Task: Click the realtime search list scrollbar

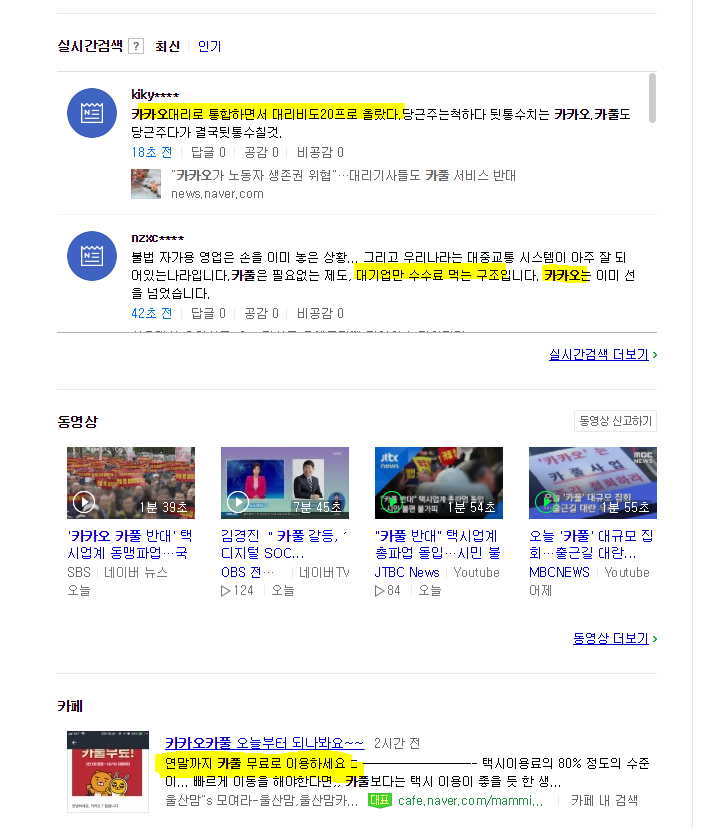Action: click(x=652, y=99)
